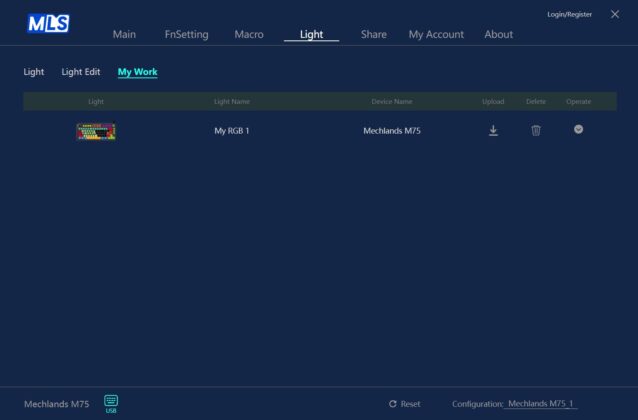Select the My Work sub-tab
Screen dimensions: 638x420
(138, 72)
